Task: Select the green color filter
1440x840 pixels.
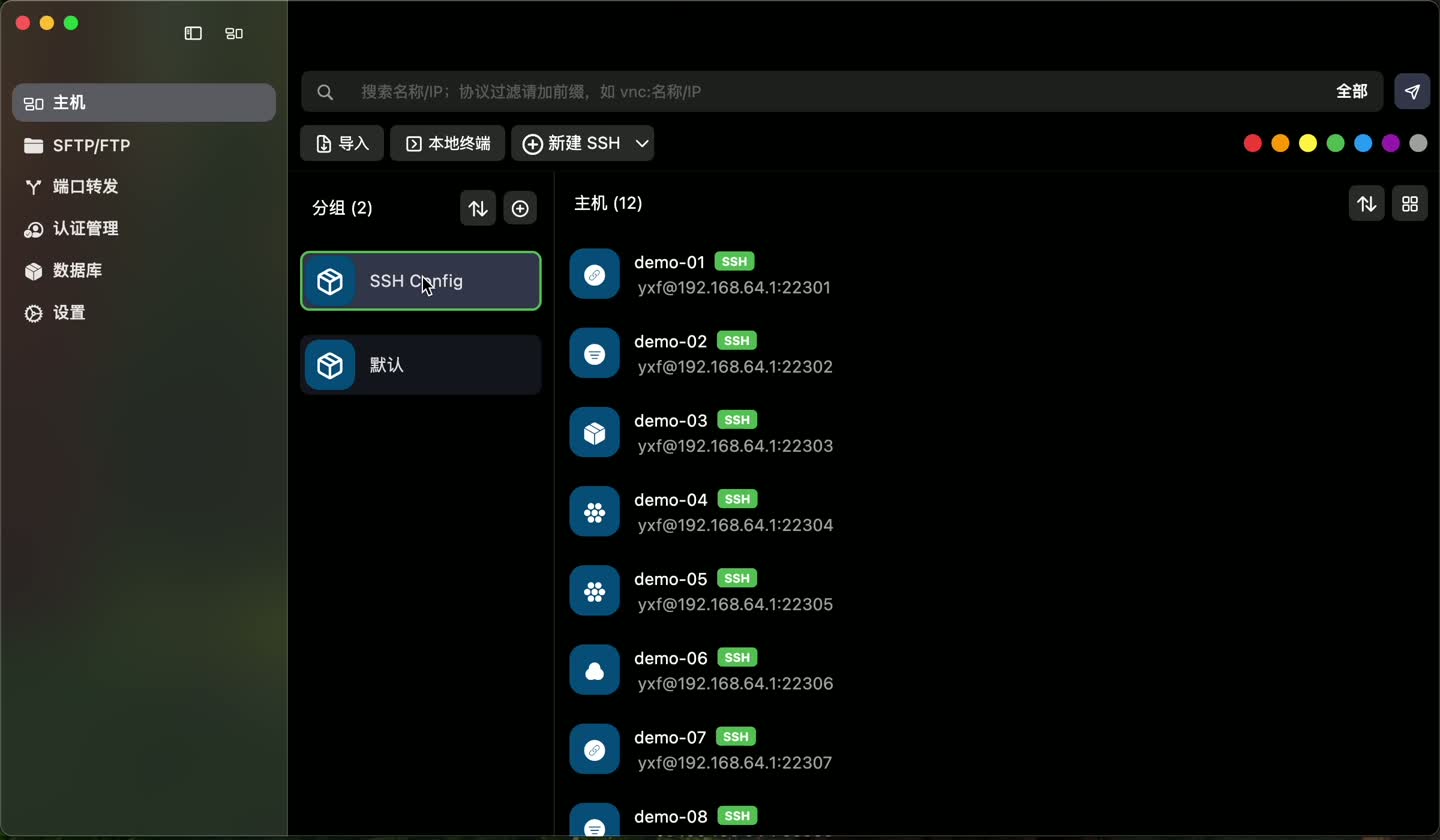Action: click(x=1335, y=143)
